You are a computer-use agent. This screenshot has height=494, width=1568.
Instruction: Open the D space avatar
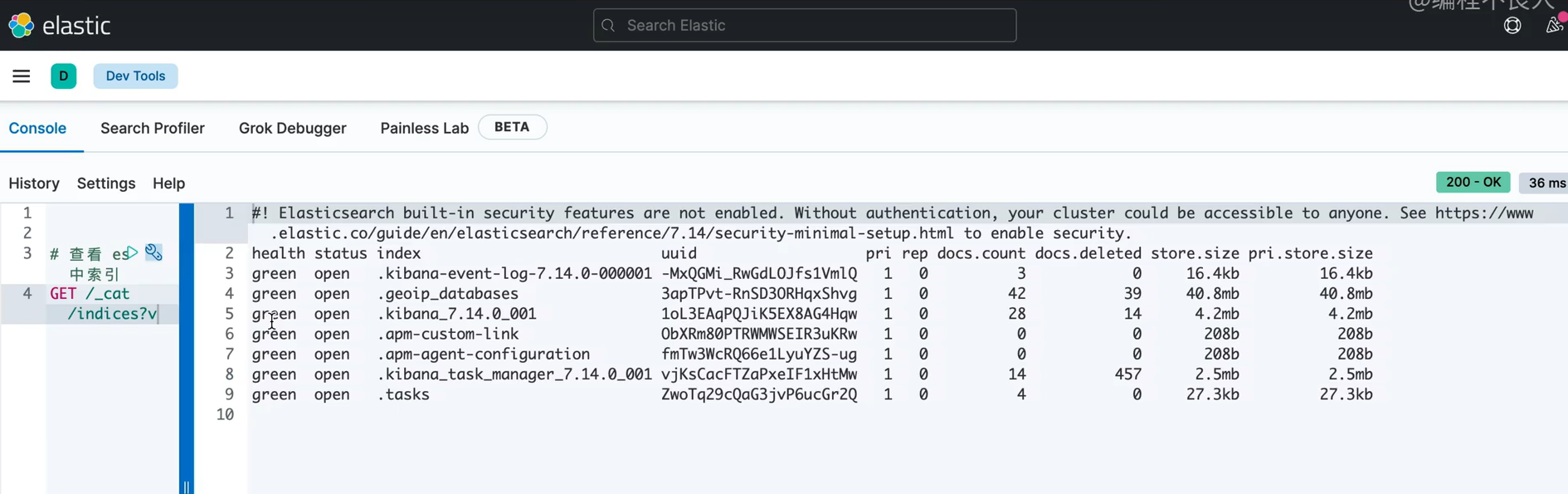64,76
